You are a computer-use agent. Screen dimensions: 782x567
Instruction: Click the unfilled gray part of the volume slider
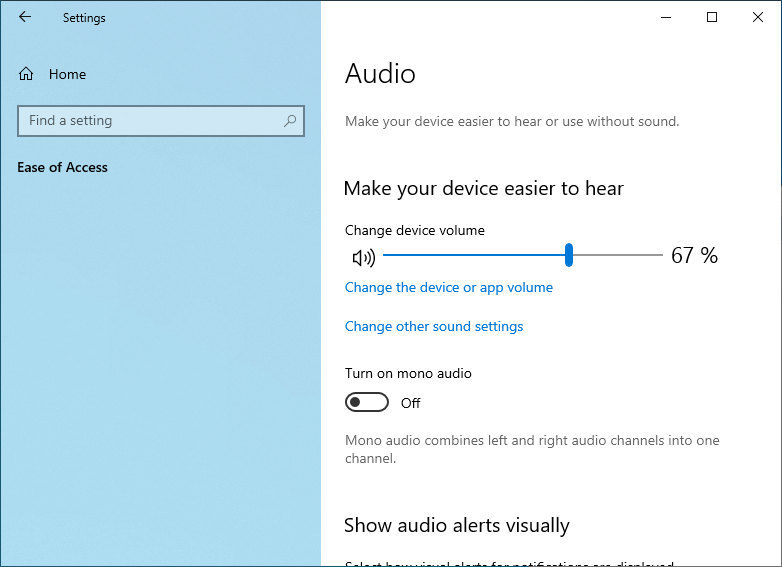coord(617,256)
